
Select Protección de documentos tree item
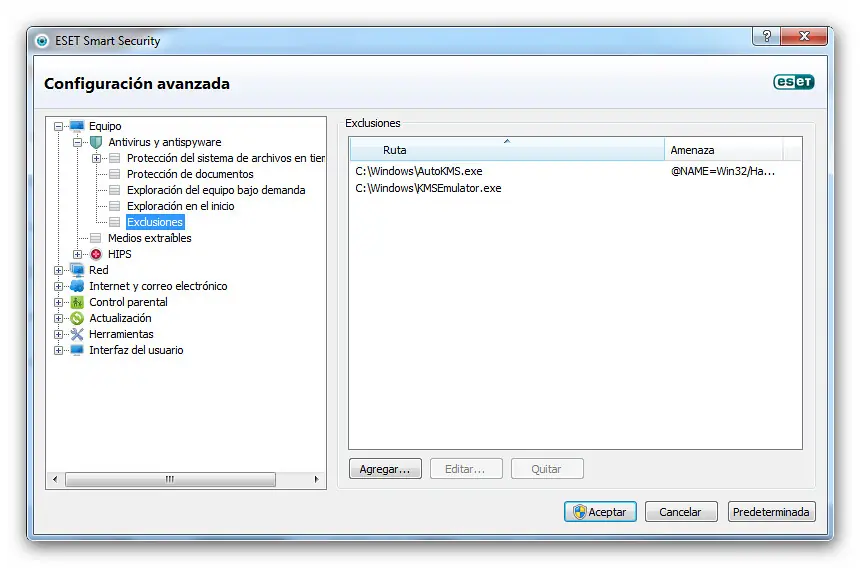(x=190, y=174)
